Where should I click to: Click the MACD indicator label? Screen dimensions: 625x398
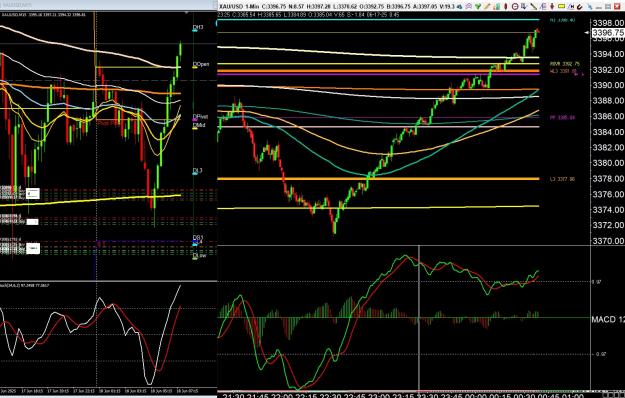tap(608, 320)
